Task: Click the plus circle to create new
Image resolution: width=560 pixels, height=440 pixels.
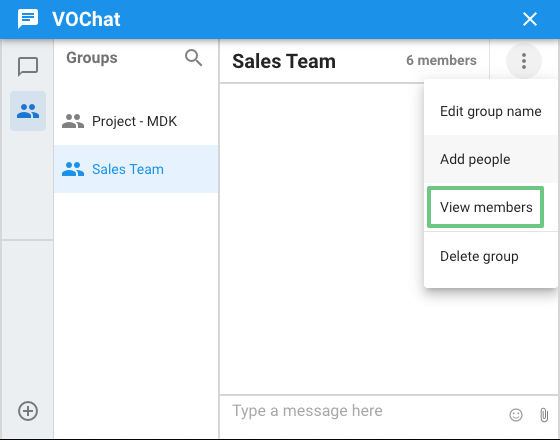Action: 28,411
